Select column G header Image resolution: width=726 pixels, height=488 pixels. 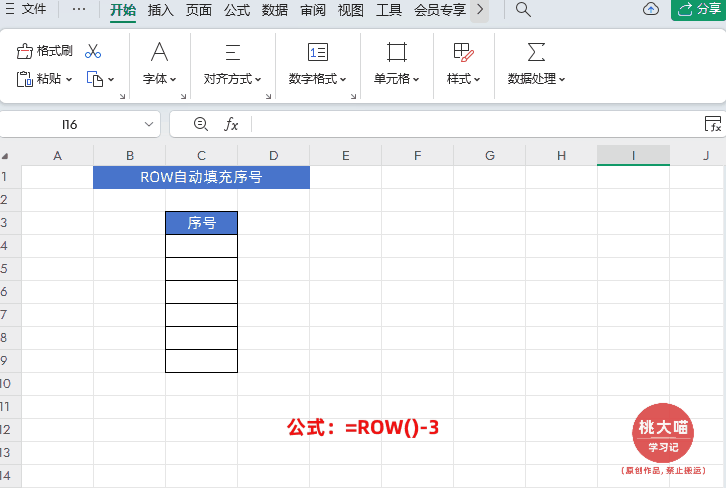click(489, 156)
